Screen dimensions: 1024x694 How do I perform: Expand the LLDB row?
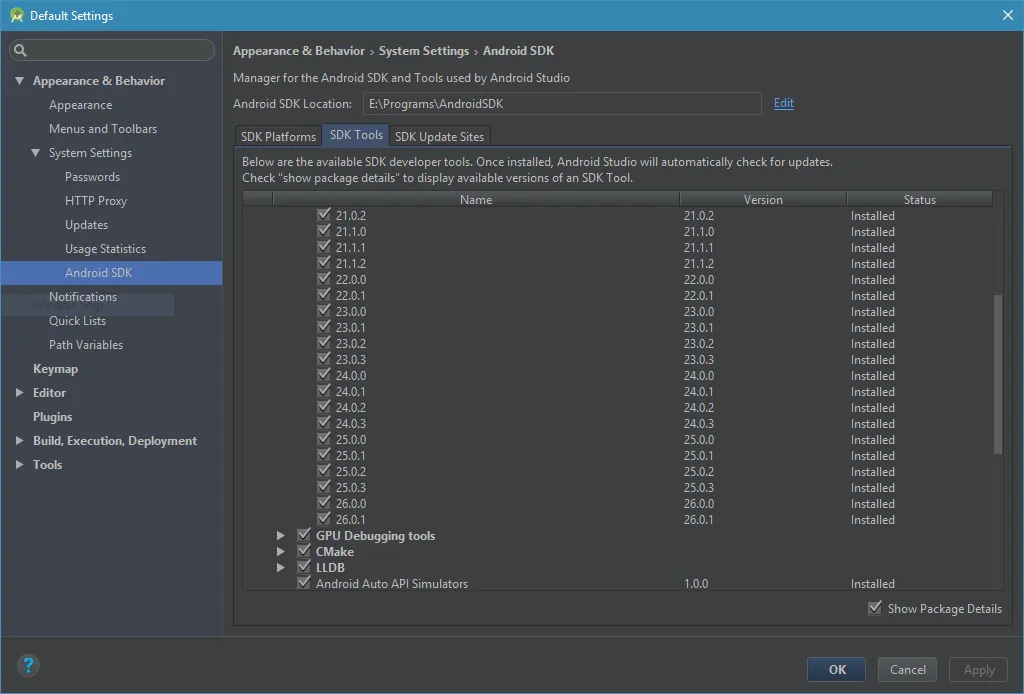tap(280, 567)
